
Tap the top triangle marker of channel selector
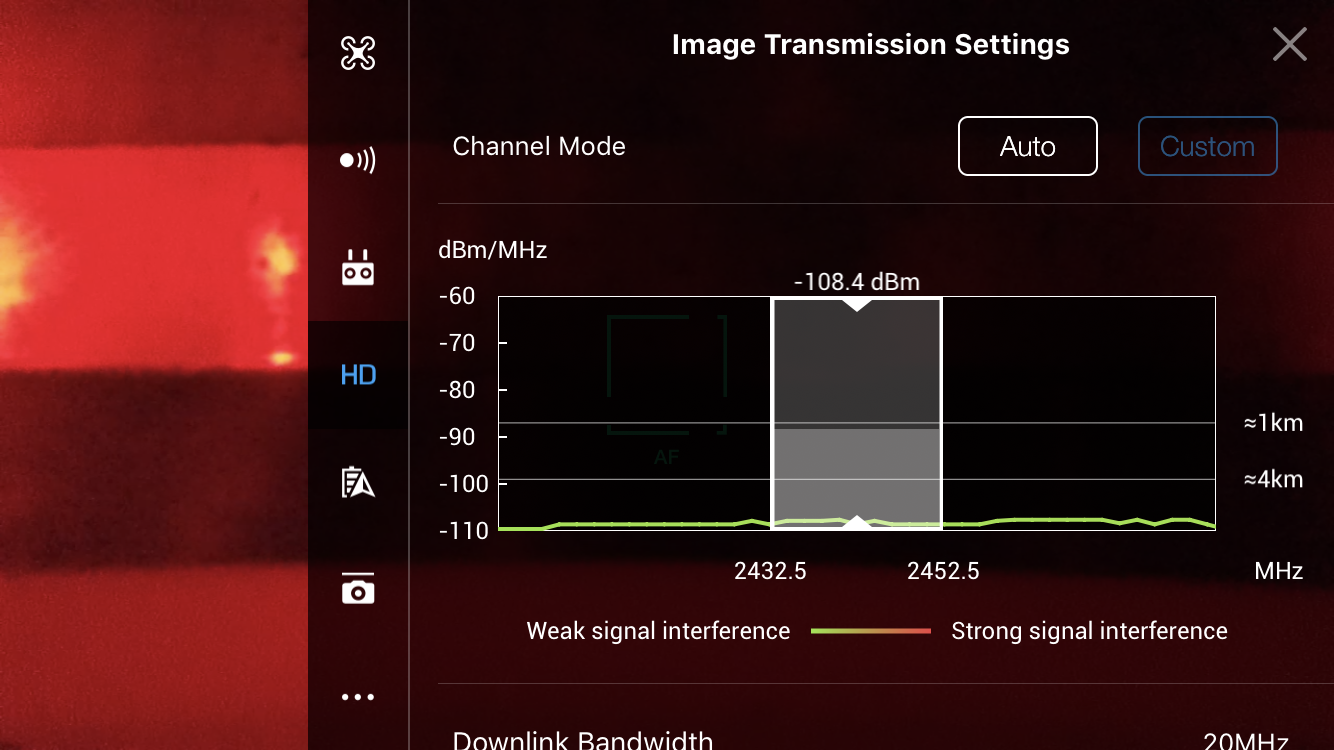[856, 303]
